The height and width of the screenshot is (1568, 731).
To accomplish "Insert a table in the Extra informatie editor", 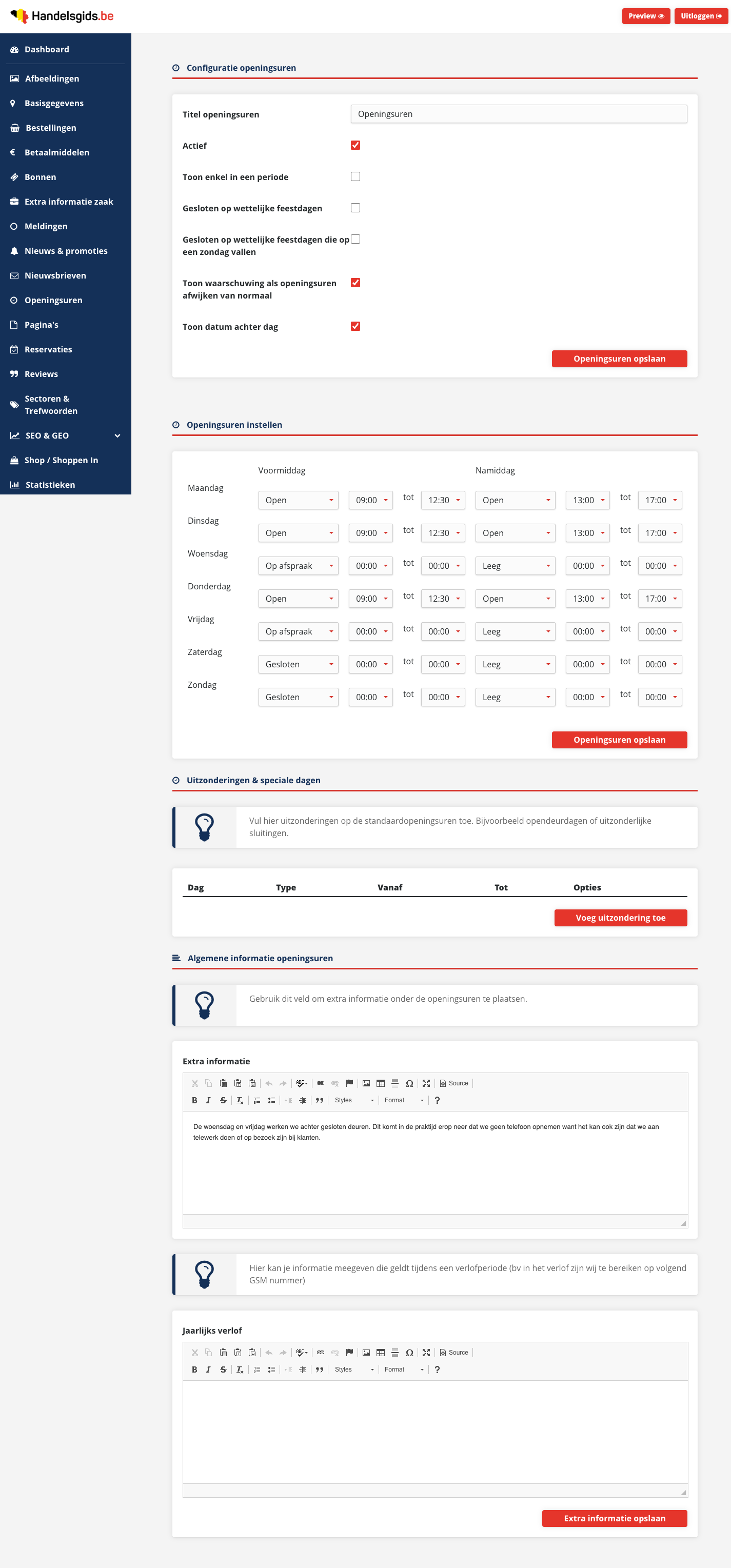I will 381,1083.
